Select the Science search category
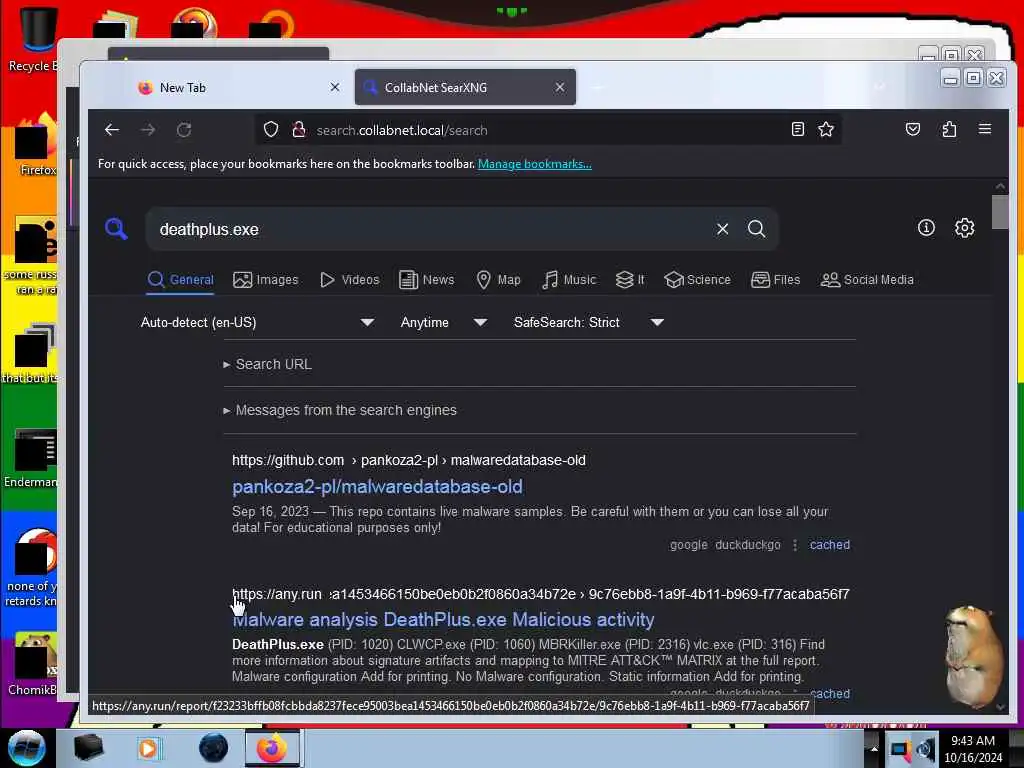Viewport: 1024px width, 768px height. point(697,280)
